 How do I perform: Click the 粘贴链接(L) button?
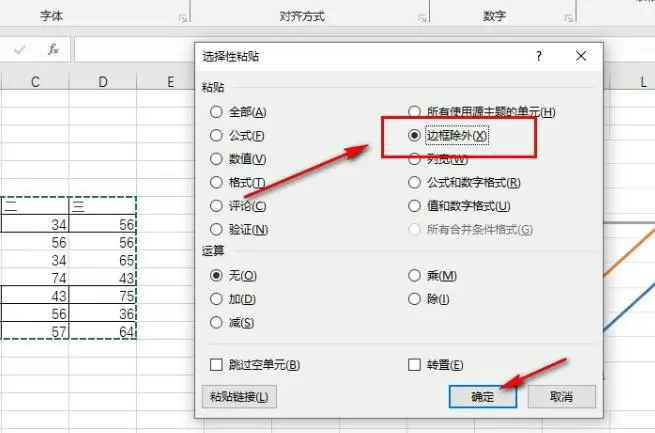(239, 397)
